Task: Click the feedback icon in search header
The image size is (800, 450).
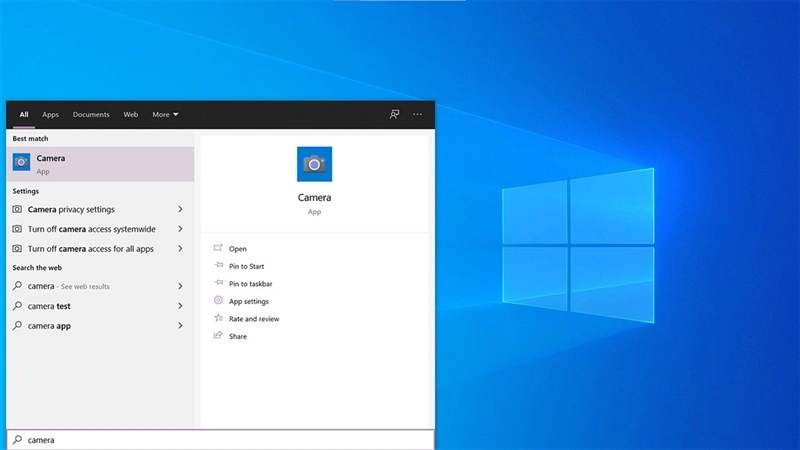Action: pyautogui.click(x=394, y=115)
